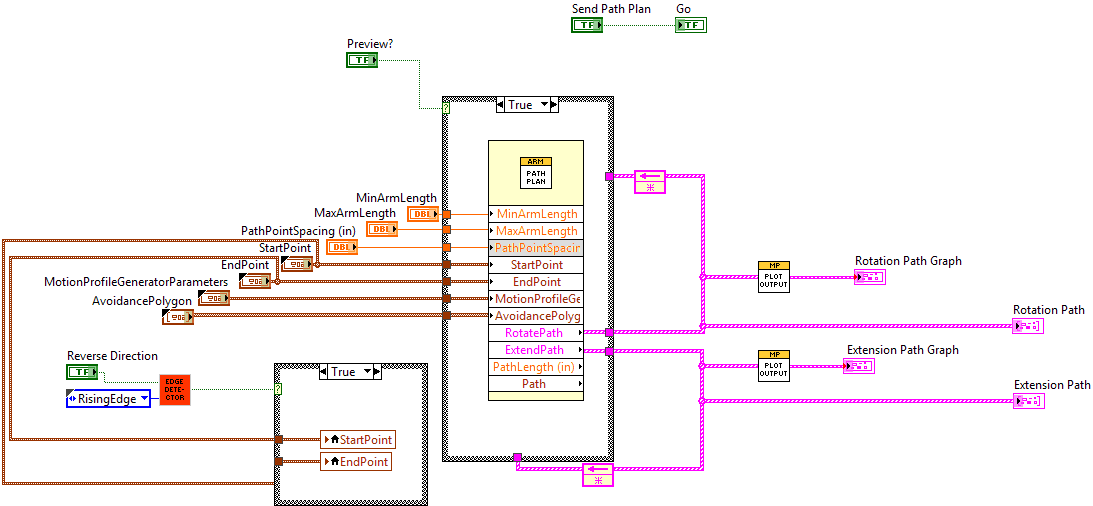Click the Go boolean indicator
Viewport: 1093px width, 506px height.
coord(690,25)
